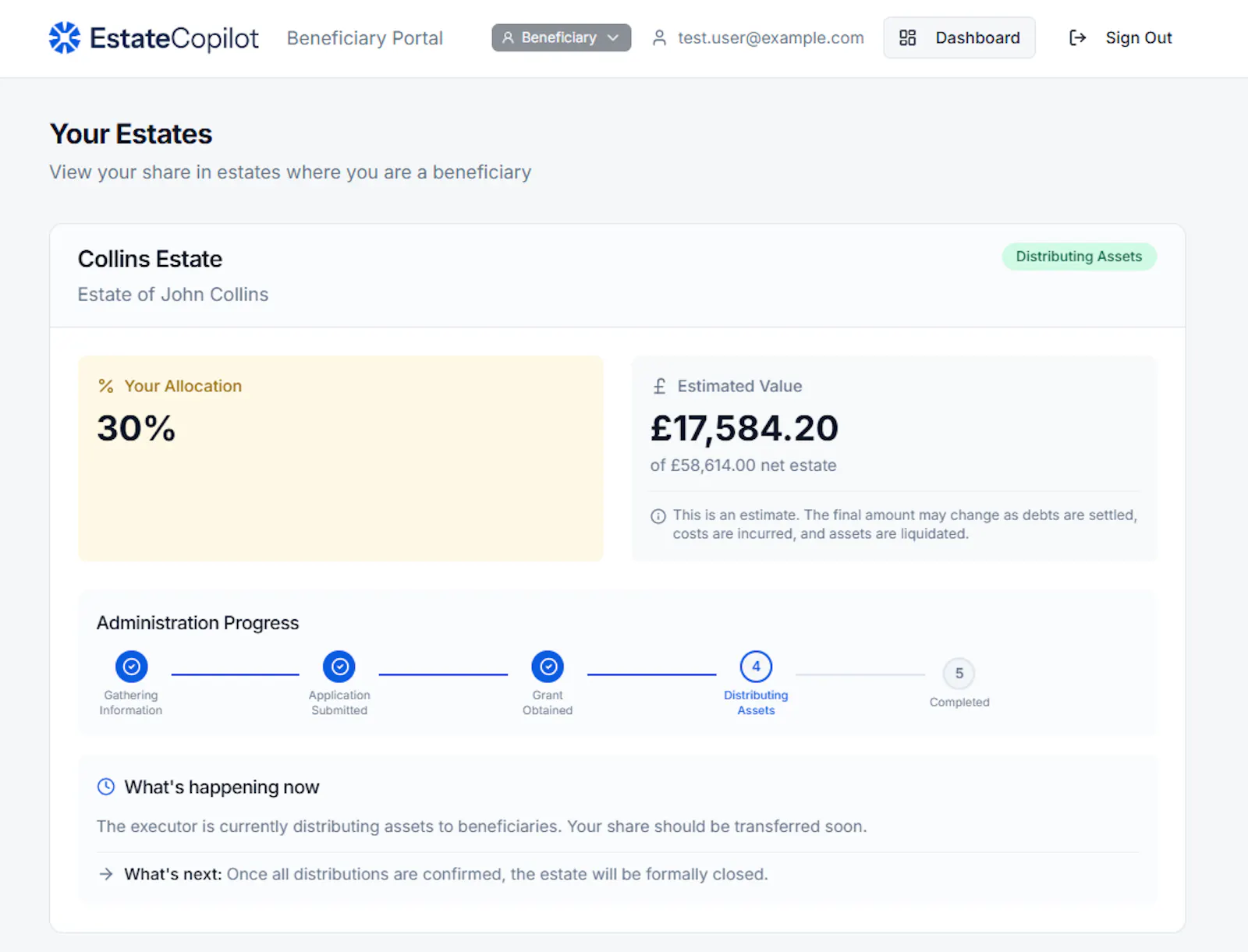Select the test.user@example.com account text

coord(771,37)
